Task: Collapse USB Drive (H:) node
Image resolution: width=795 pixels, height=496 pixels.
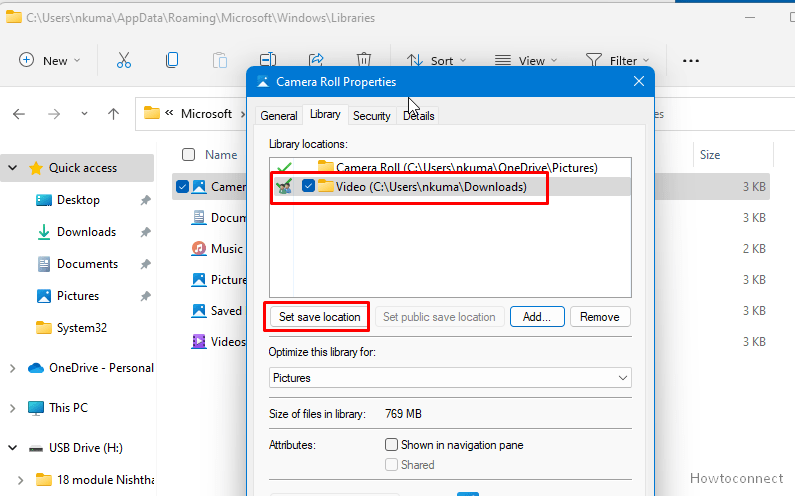Action: pyautogui.click(x=13, y=448)
